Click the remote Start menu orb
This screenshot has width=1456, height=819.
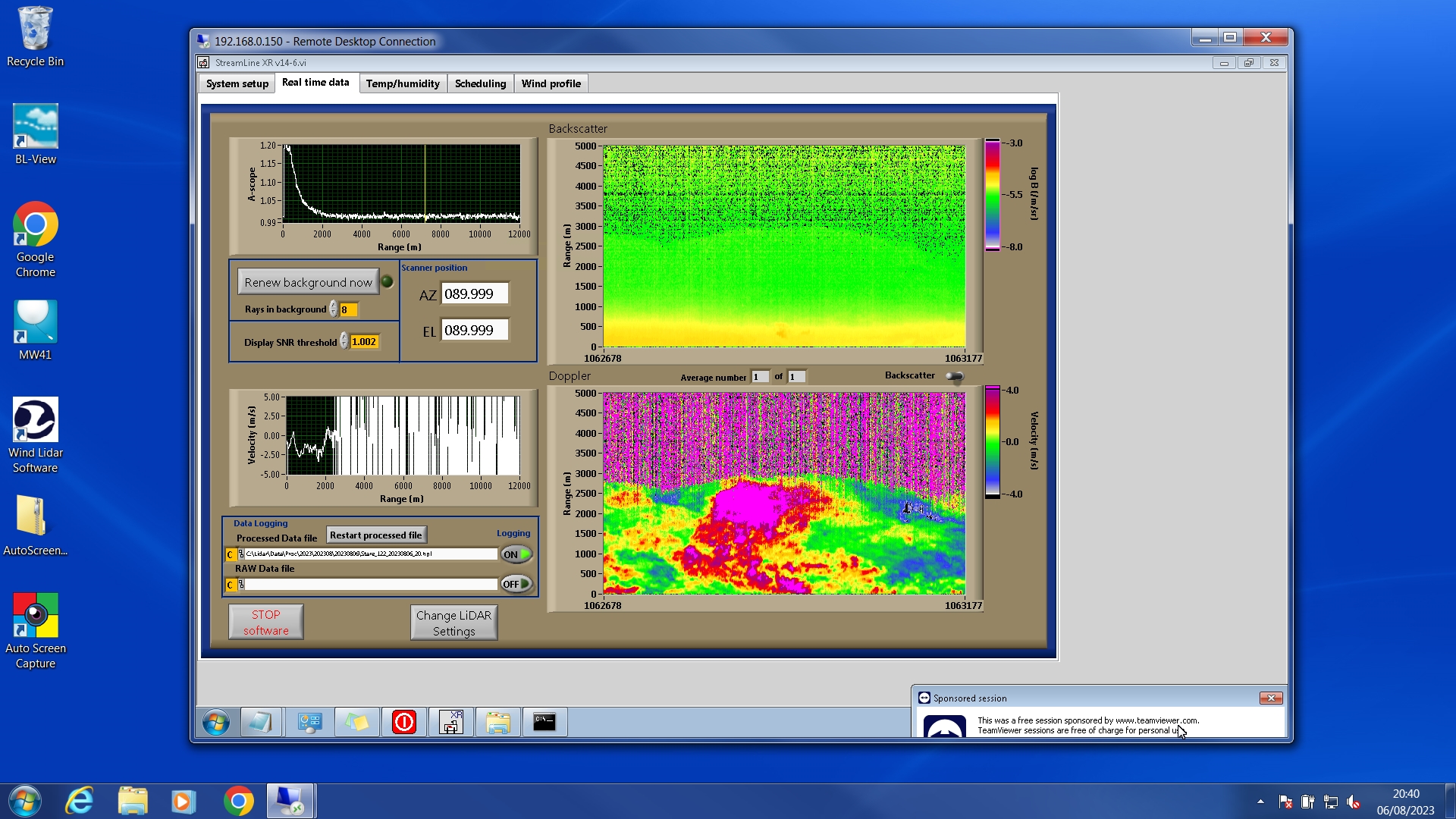(216, 722)
